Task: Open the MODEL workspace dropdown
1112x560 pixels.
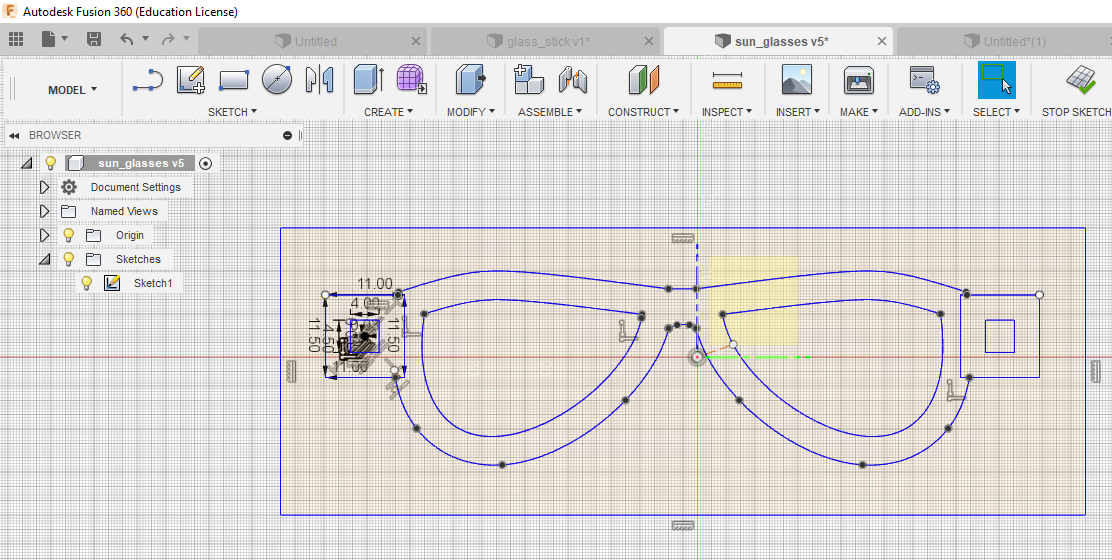Action: [72, 90]
